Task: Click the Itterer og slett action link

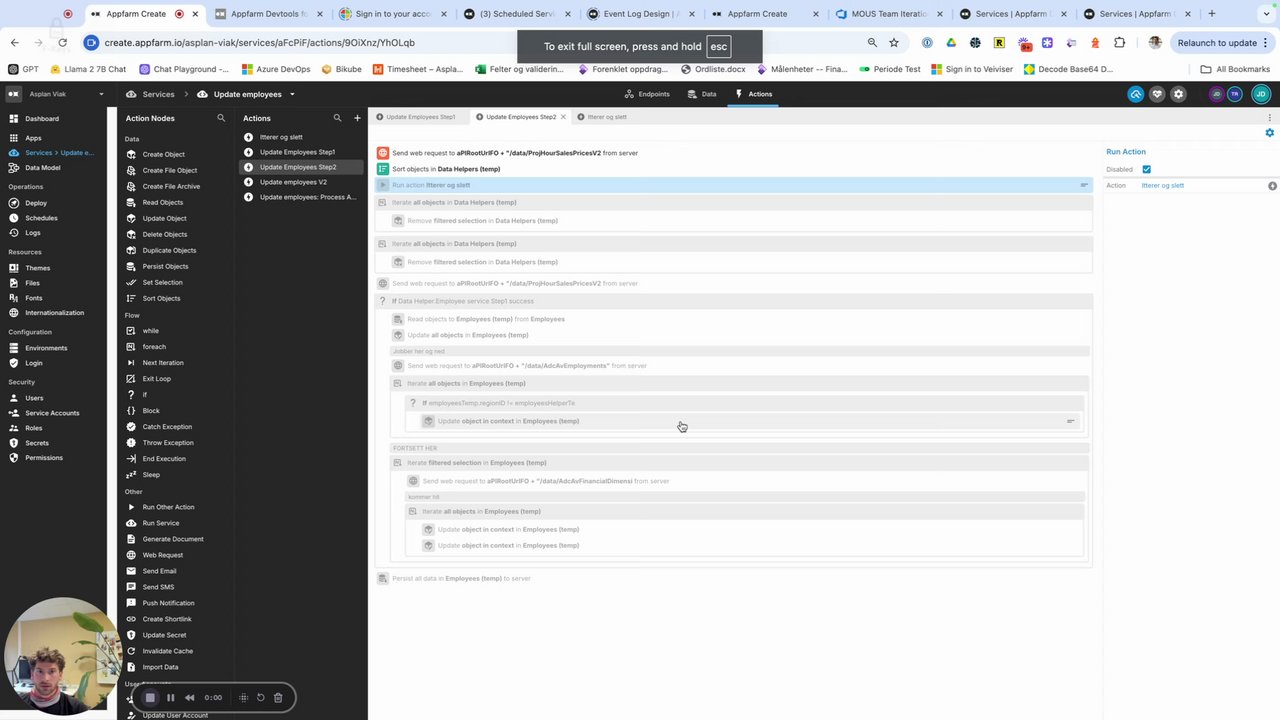Action: pos(1162,186)
